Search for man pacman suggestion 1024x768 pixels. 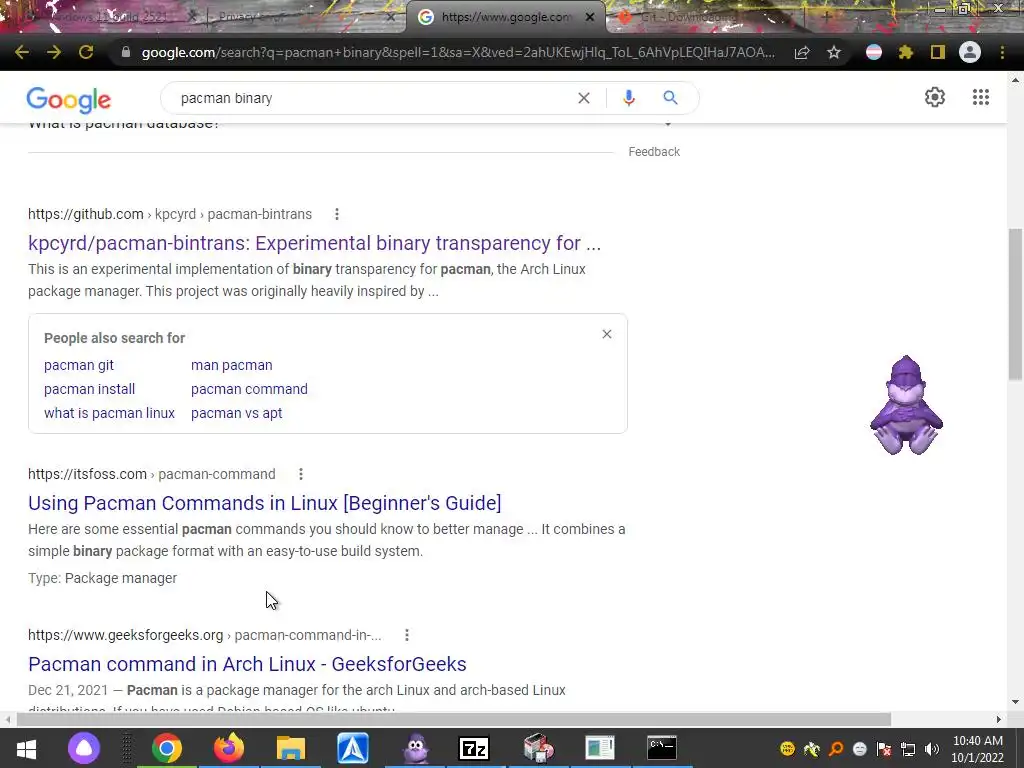pyautogui.click(x=231, y=365)
